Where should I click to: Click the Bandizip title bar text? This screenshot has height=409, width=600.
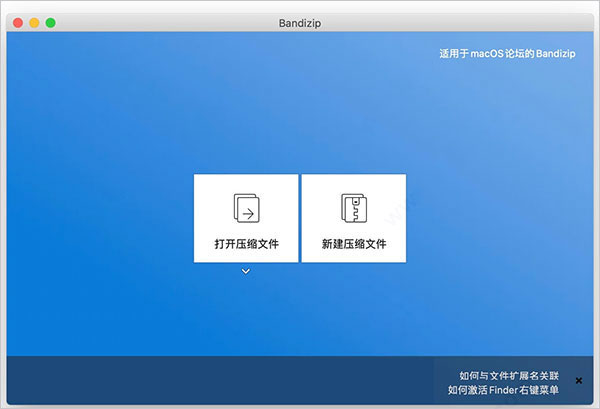click(x=300, y=23)
